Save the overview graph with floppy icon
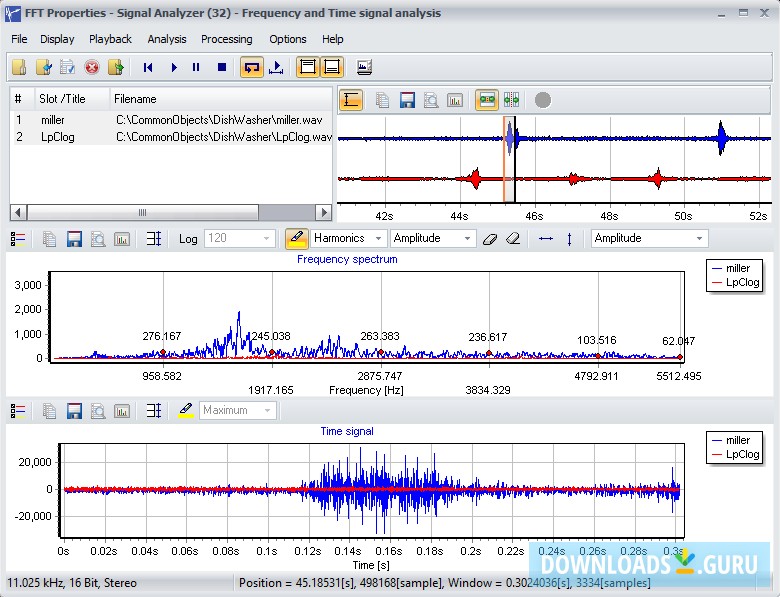Viewport: 780px width, 597px height. (407, 100)
